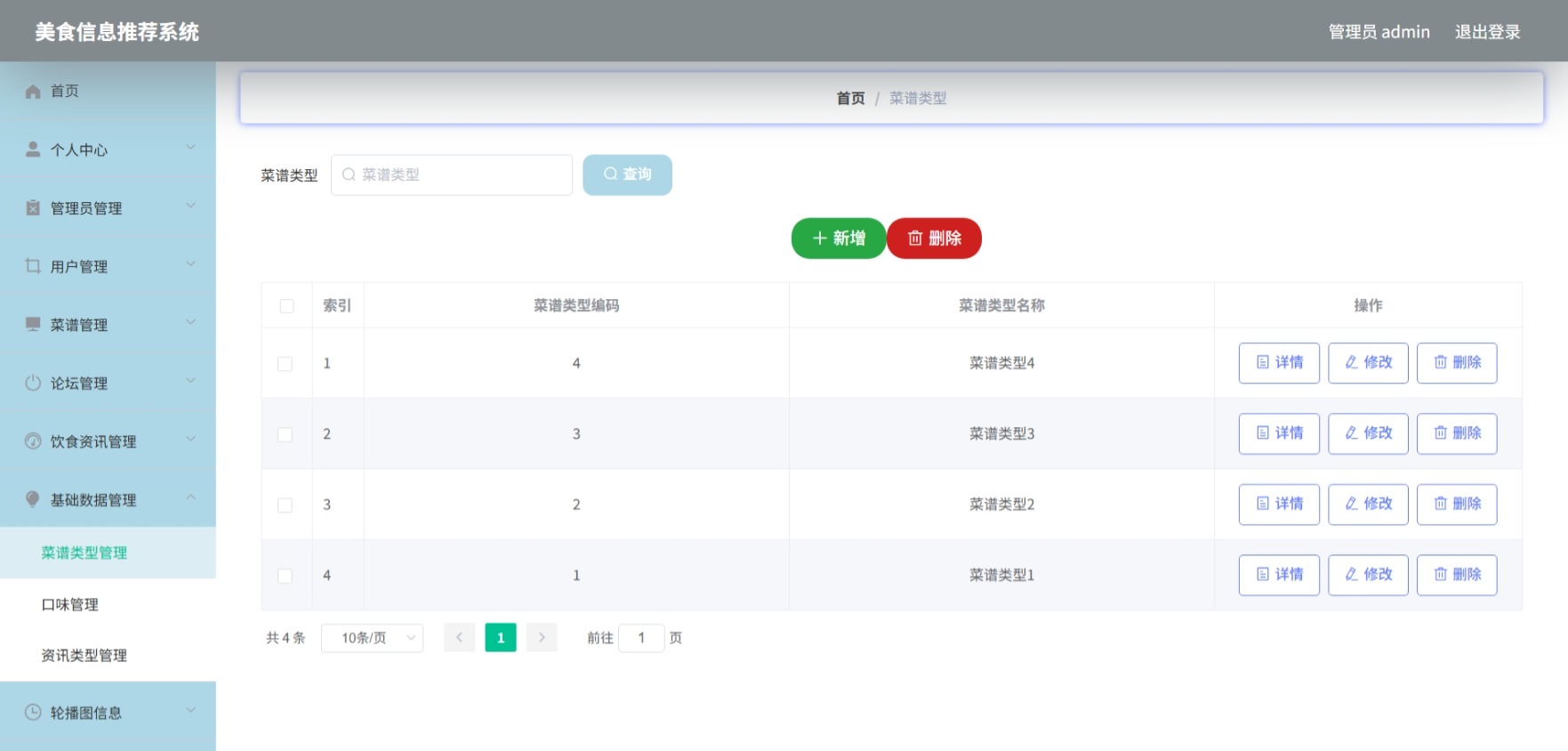This screenshot has height=751, width=1568.
Task: Check the row checkbox for 菜谱类型2
Action: tap(285, 505)
